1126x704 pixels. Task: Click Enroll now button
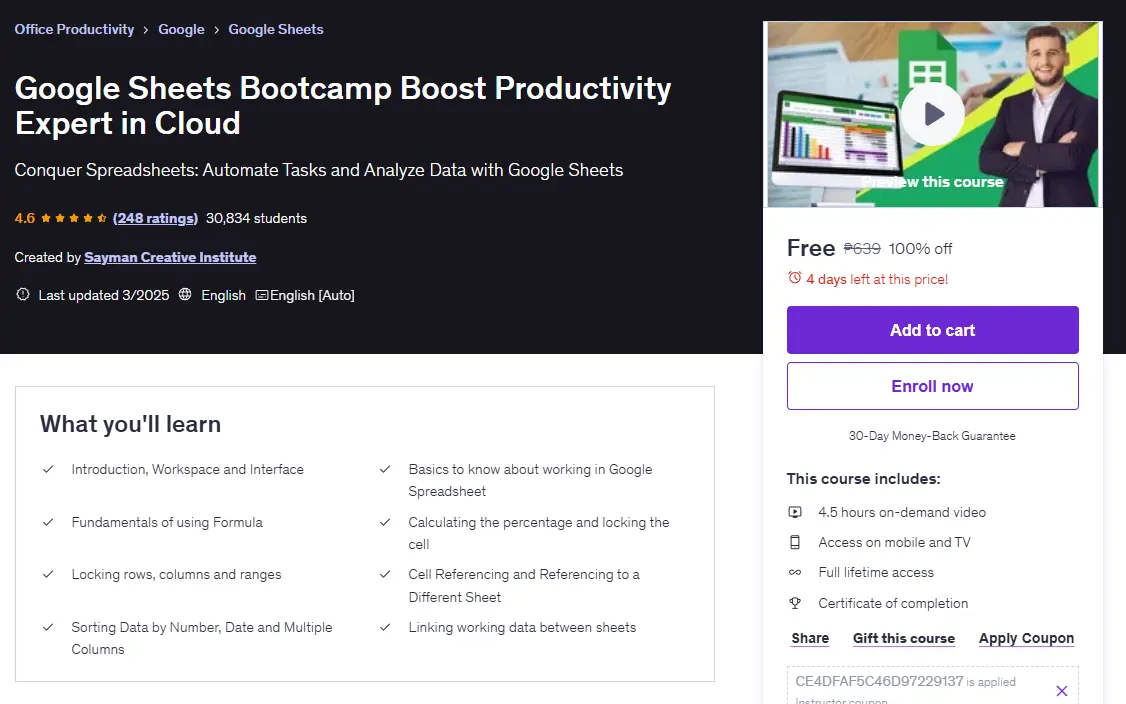(932, 386)
